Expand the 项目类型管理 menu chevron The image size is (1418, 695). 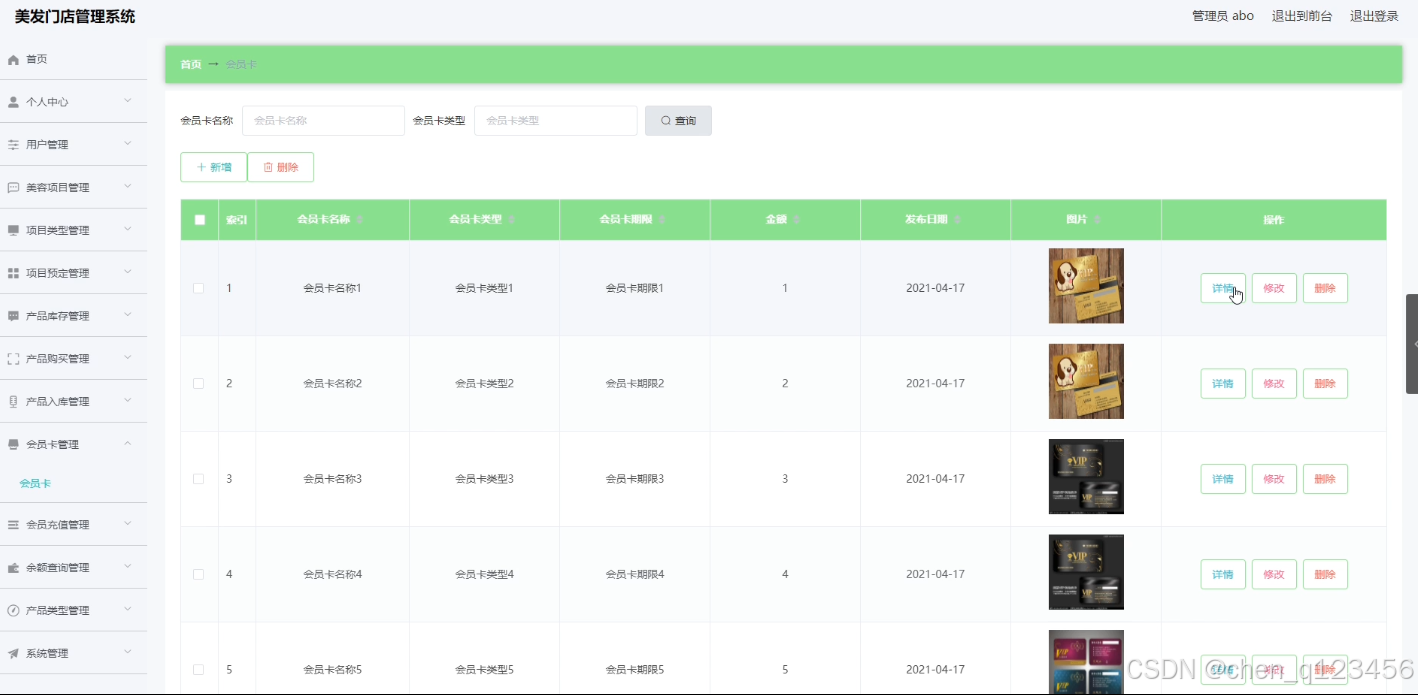pyautogui.click(x=127, y=230)
